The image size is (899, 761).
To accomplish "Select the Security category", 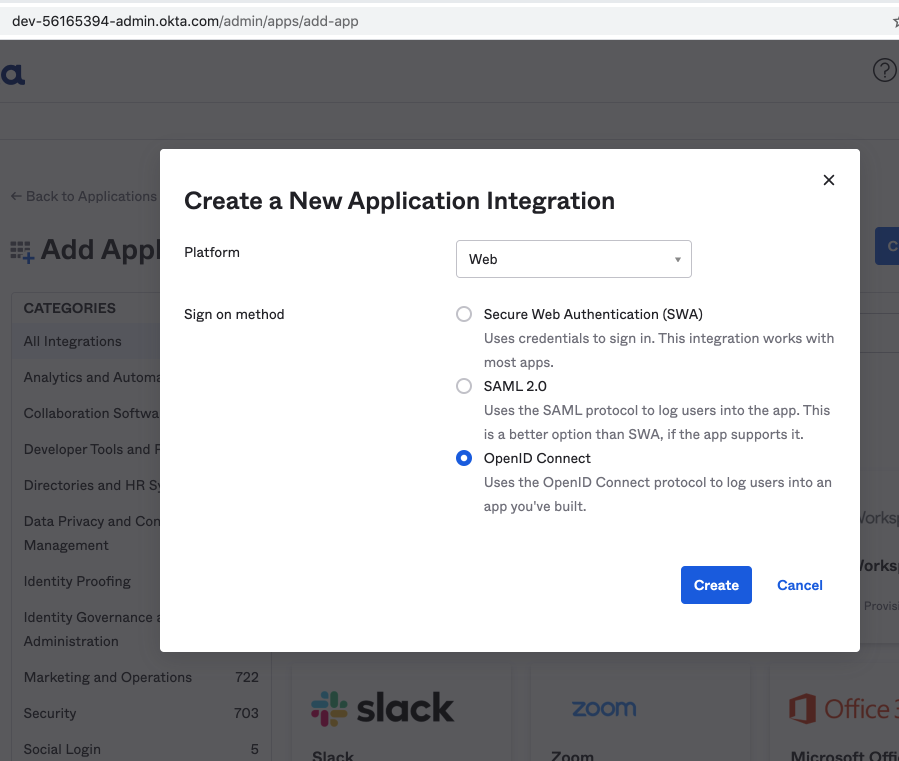I will (x=50, y=713).
